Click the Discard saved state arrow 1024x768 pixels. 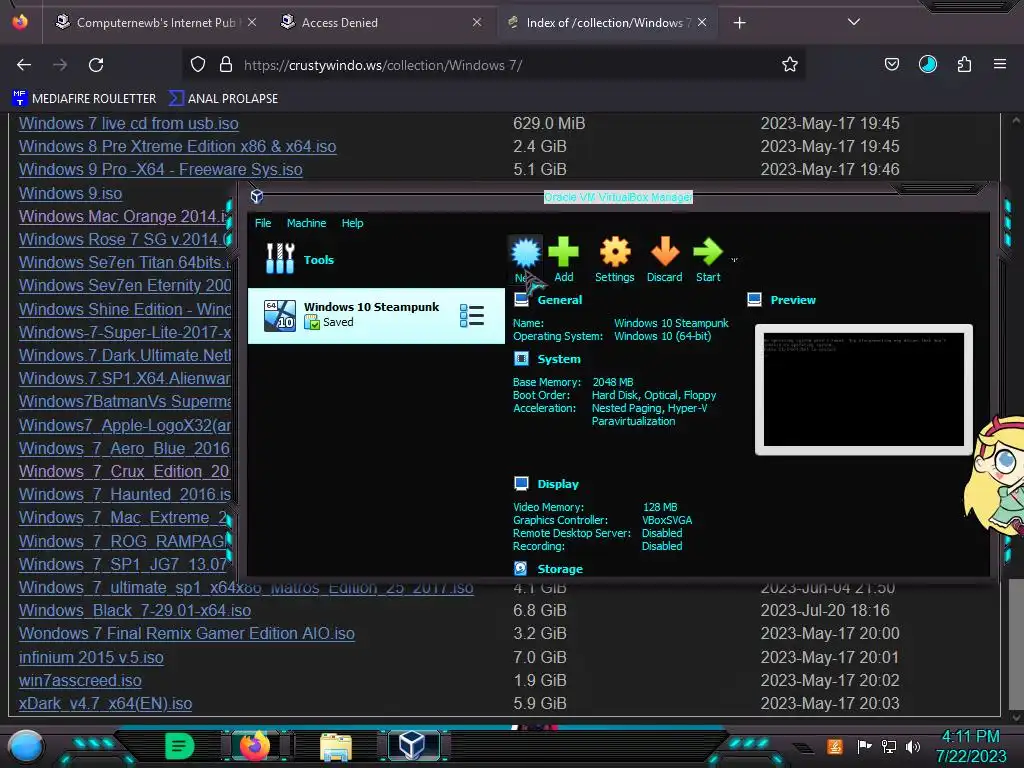[665, 252]
